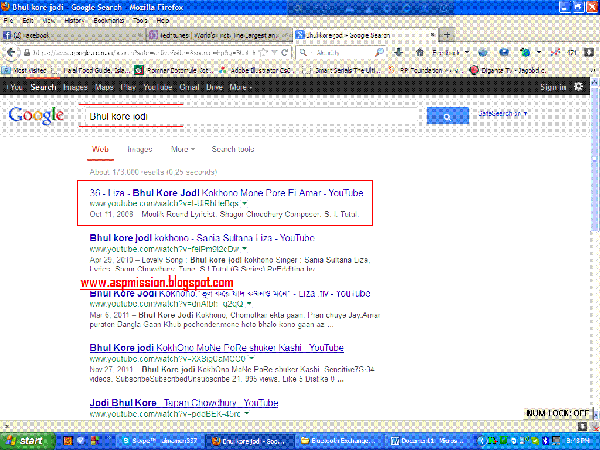Click Search tools option
The height and width of the screenshot is (450, 600).
coord(233,149)
